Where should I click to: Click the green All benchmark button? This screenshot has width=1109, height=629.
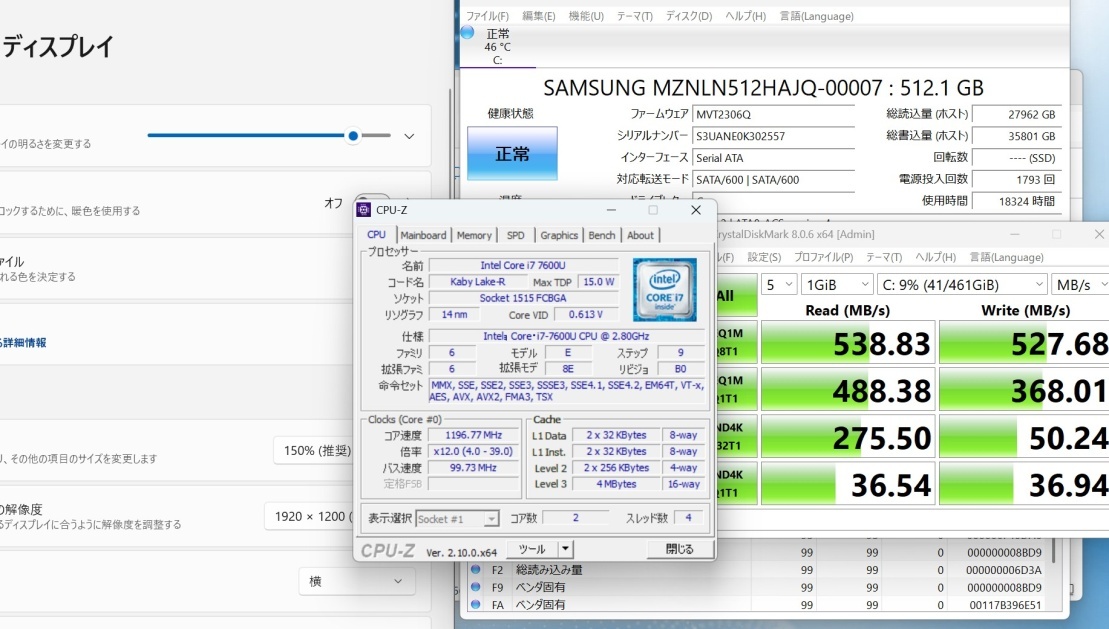pyautogui.click(x=736, y=295)
